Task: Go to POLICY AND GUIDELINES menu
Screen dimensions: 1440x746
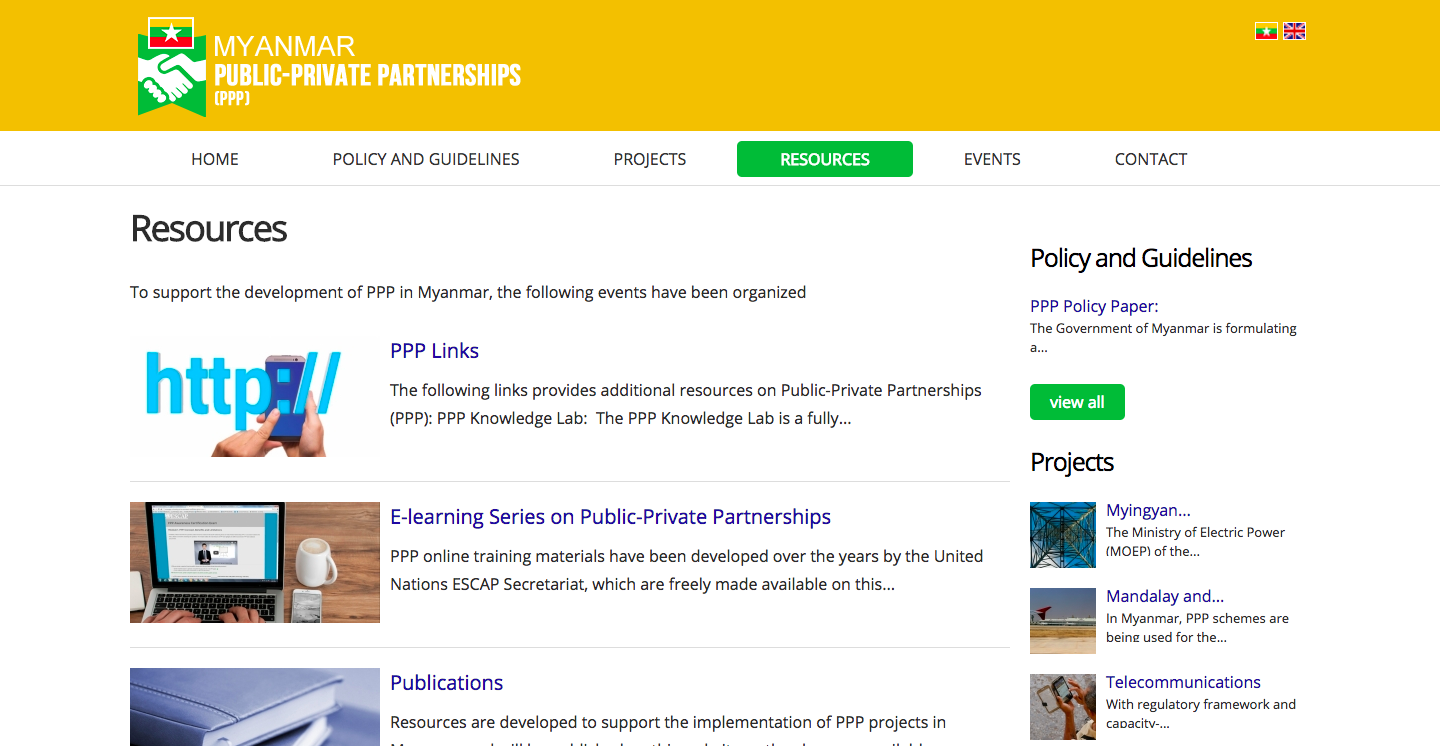Action: [426, 159]
